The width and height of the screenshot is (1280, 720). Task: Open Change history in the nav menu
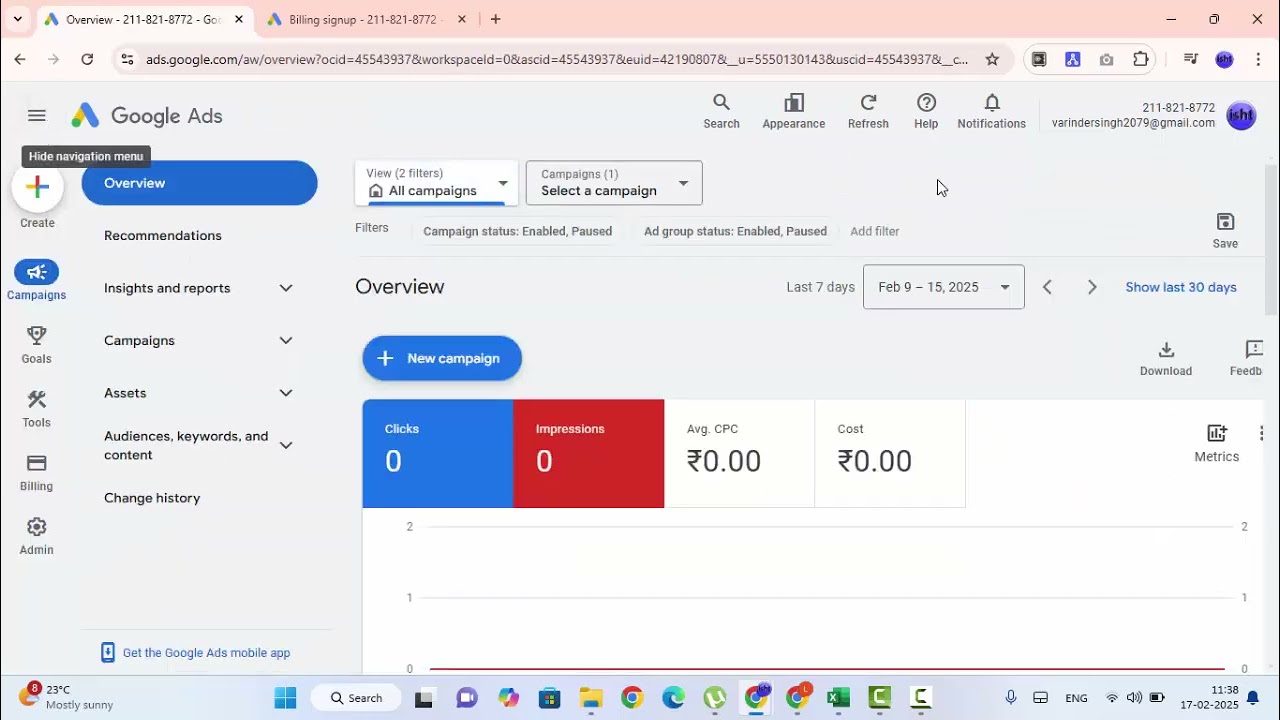152,498
